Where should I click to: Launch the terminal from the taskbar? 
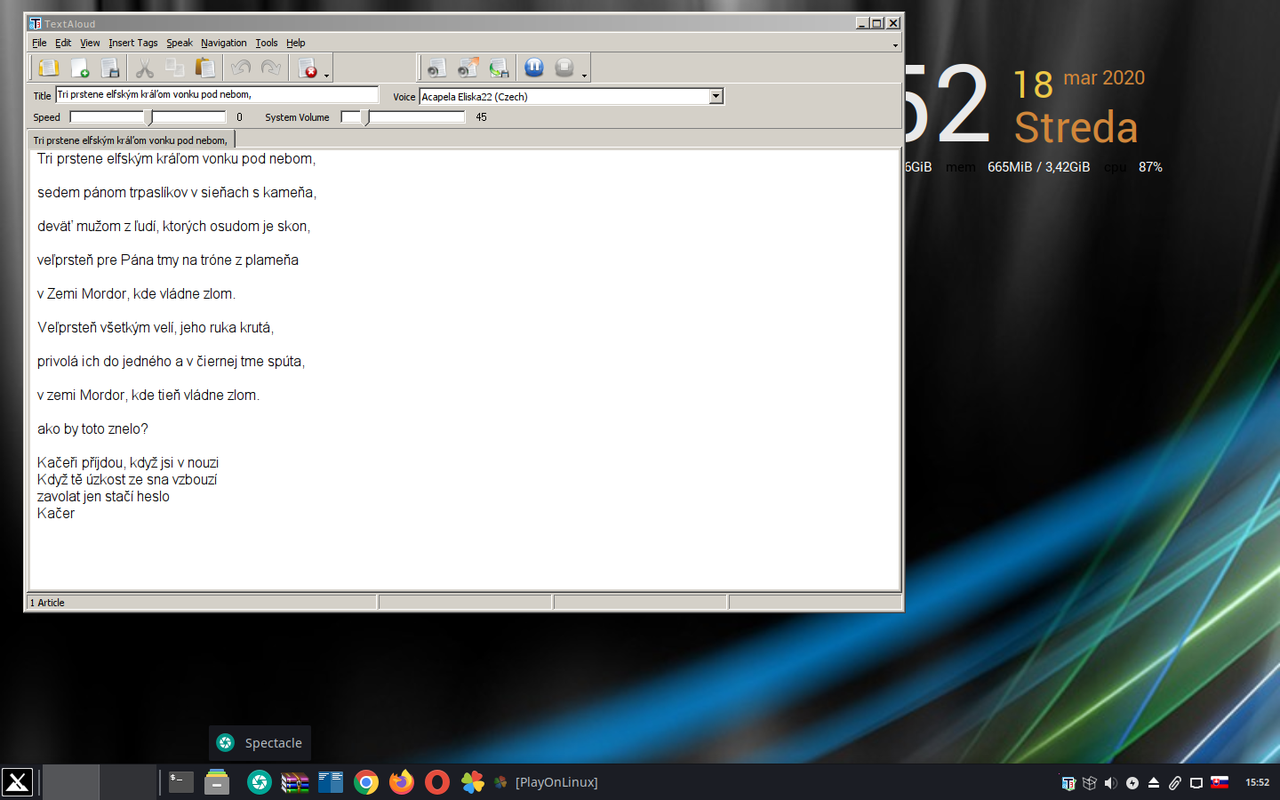pos(181,782)
